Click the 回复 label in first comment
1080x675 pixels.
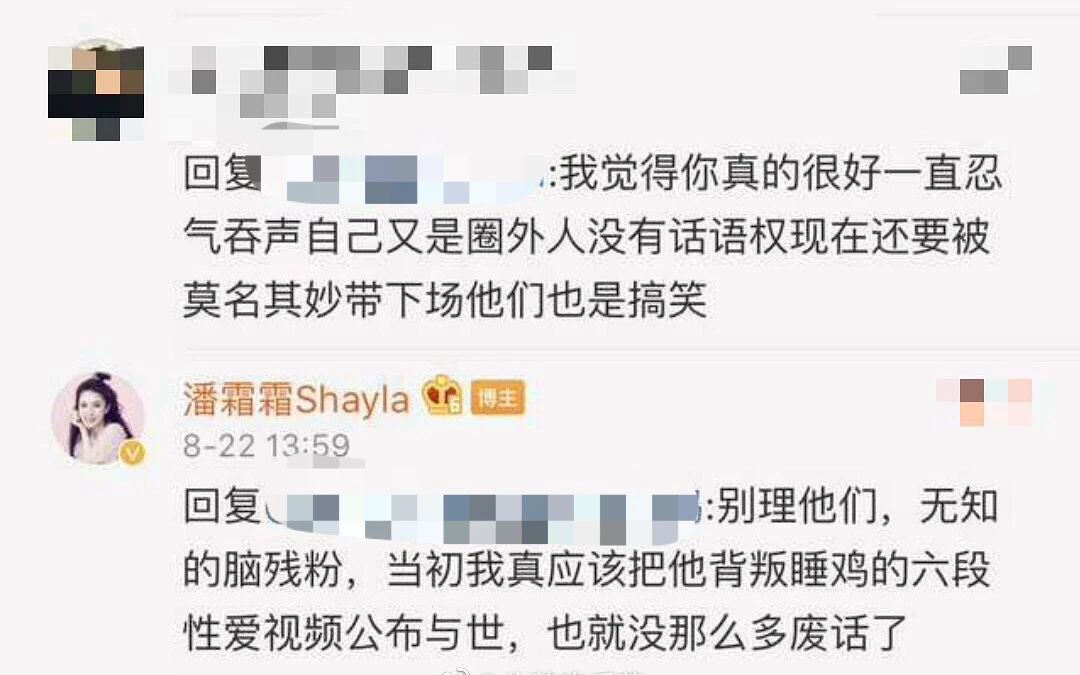[222, 172]
